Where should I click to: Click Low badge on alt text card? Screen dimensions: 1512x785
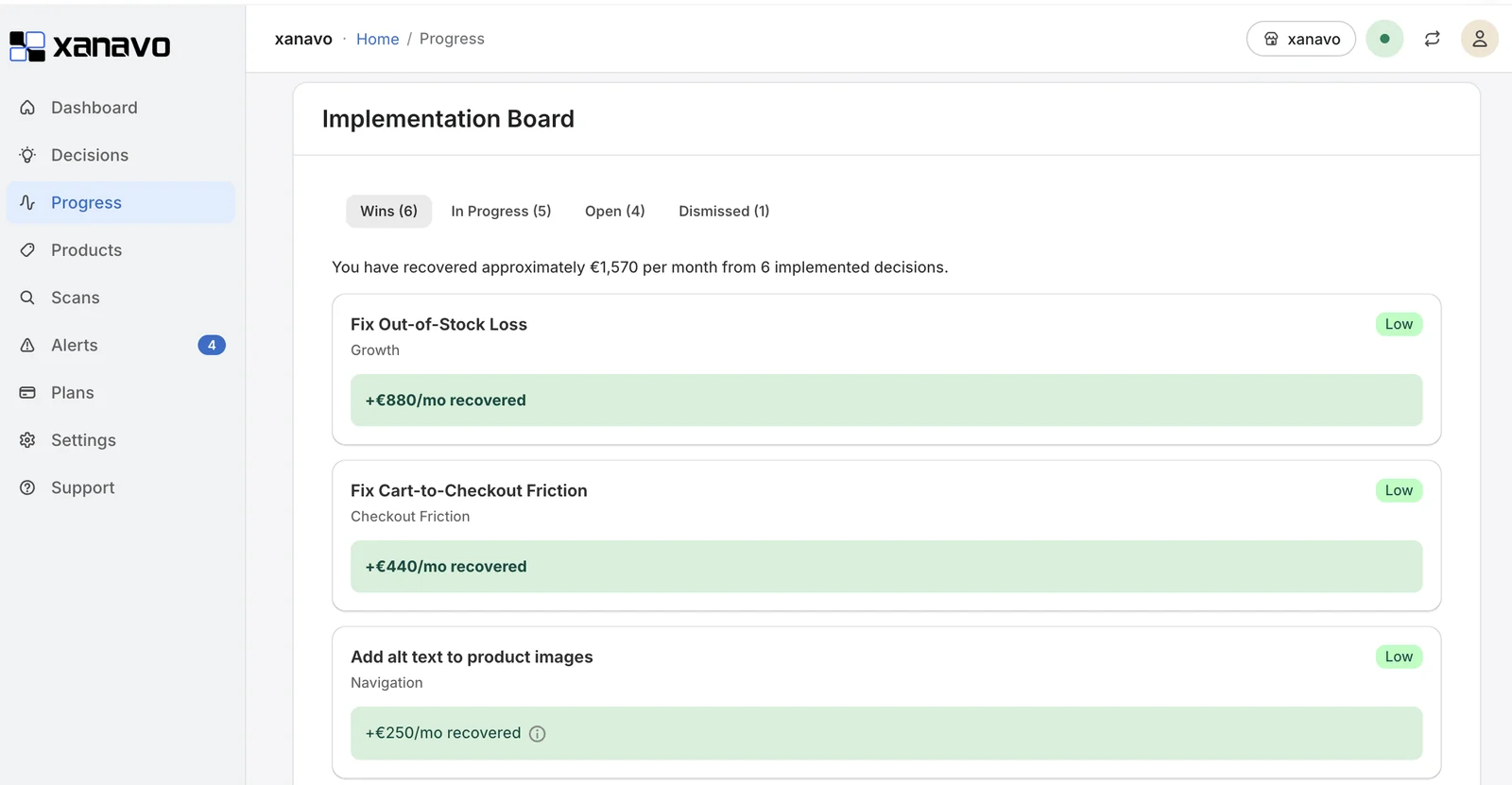pos(1399,657)
